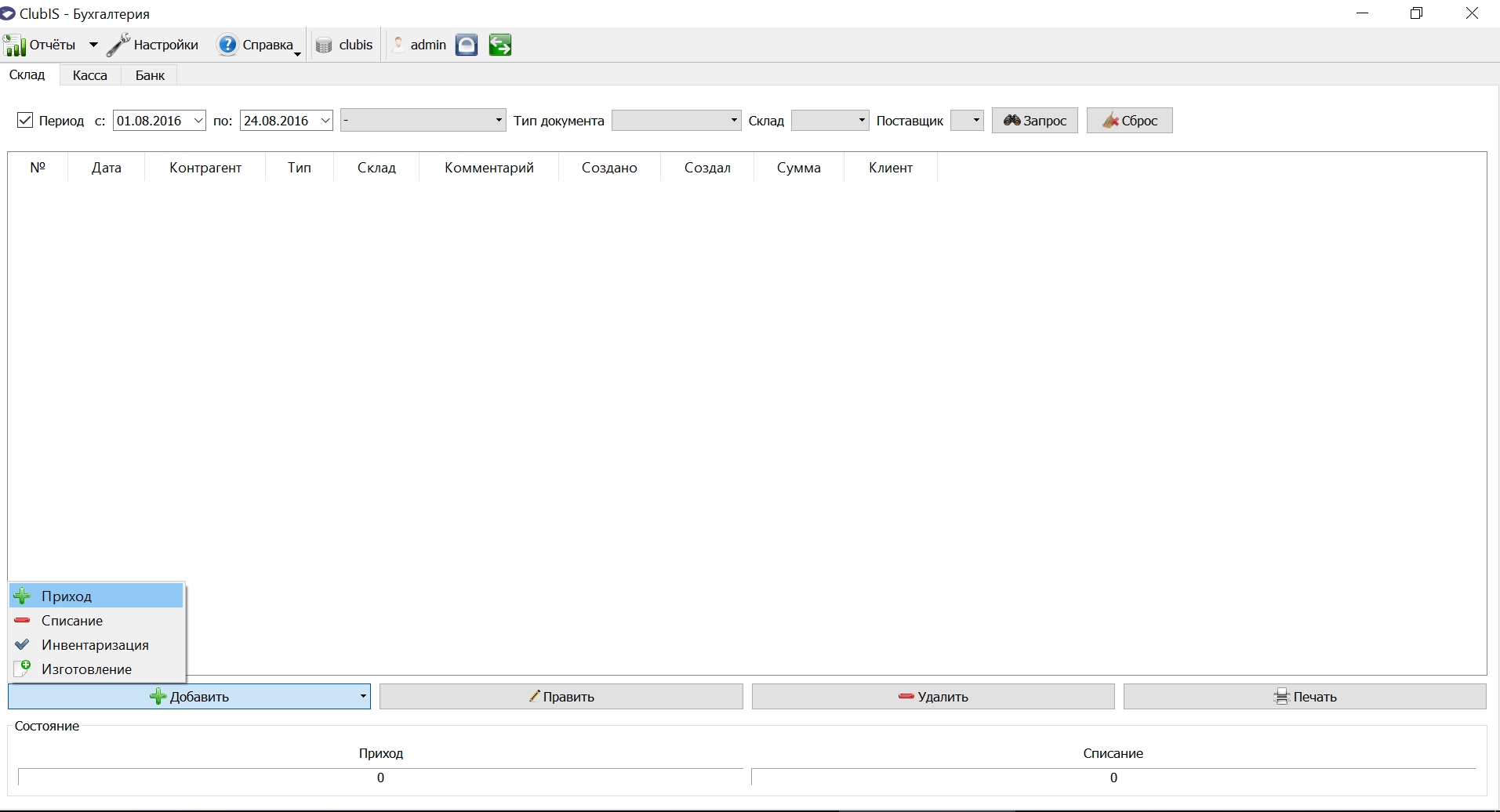Sort by the Создано column header
This screenshot has width=1500, height=812.
[x=609, y=168]
